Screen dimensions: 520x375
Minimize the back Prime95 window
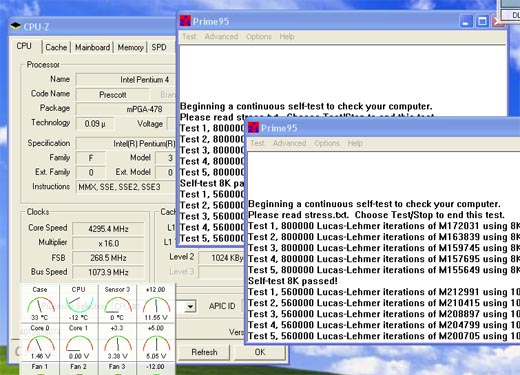[x=466, y=22]
